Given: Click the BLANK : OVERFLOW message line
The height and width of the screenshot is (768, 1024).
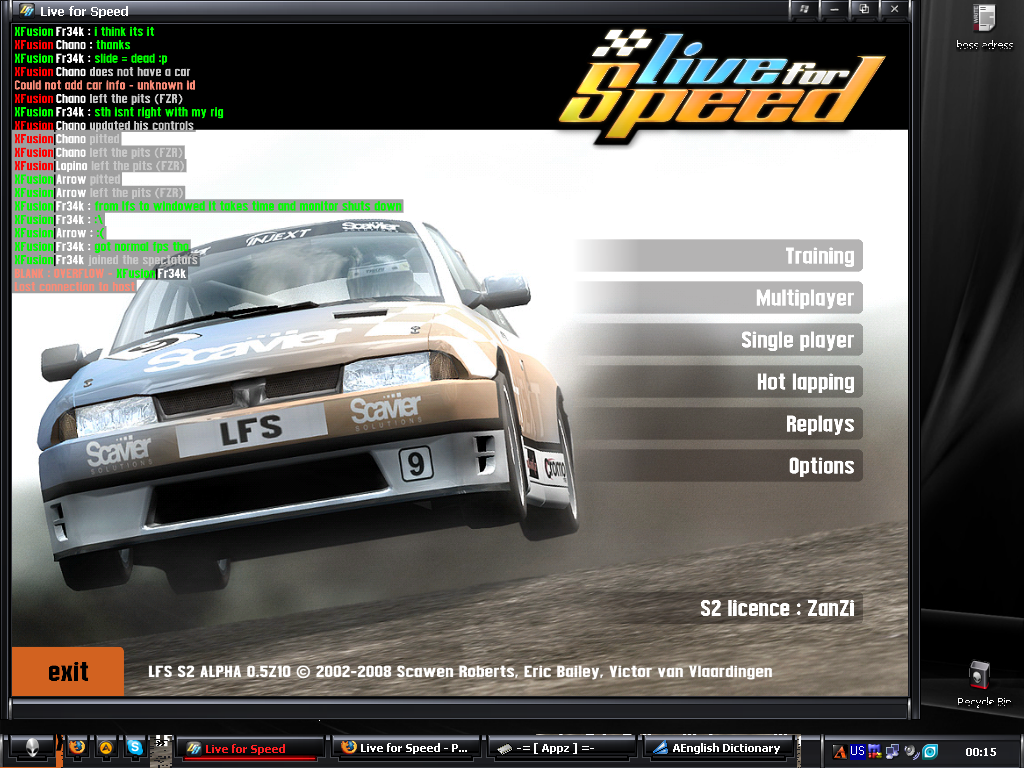Looking at the screenshot, I should pyautogui.click(x=100, y=273).
